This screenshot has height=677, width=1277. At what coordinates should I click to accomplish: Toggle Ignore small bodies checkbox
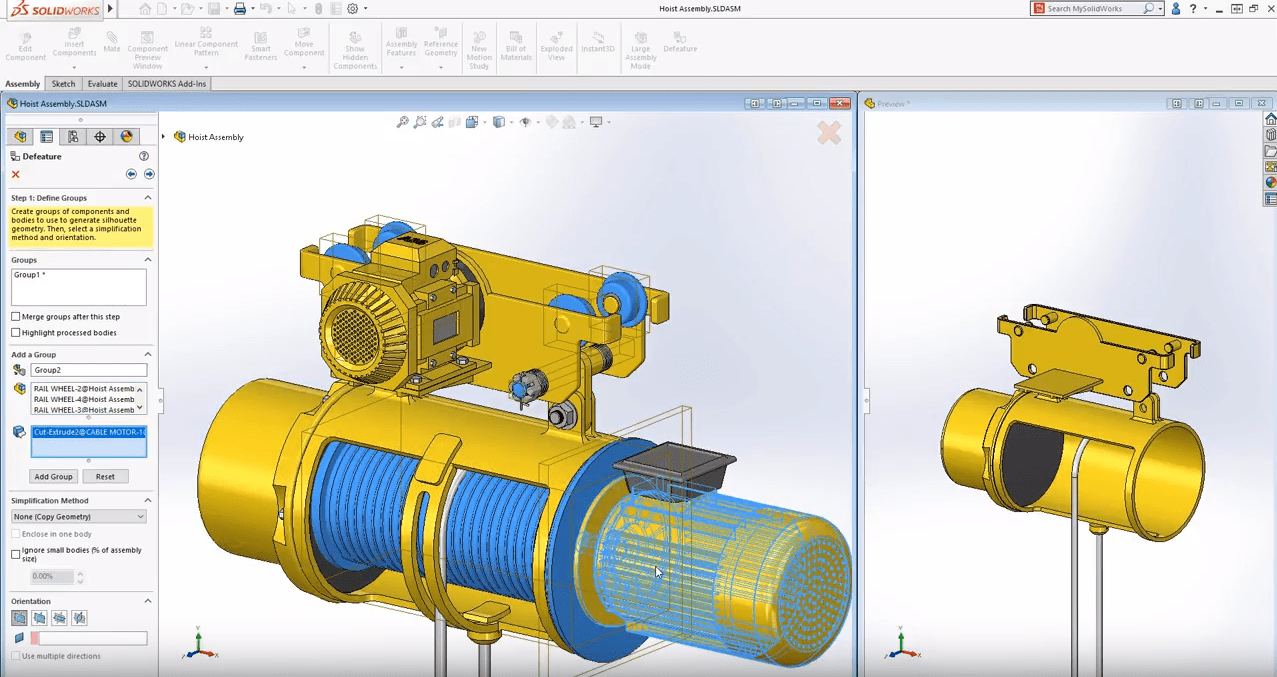tap(16, 554)
